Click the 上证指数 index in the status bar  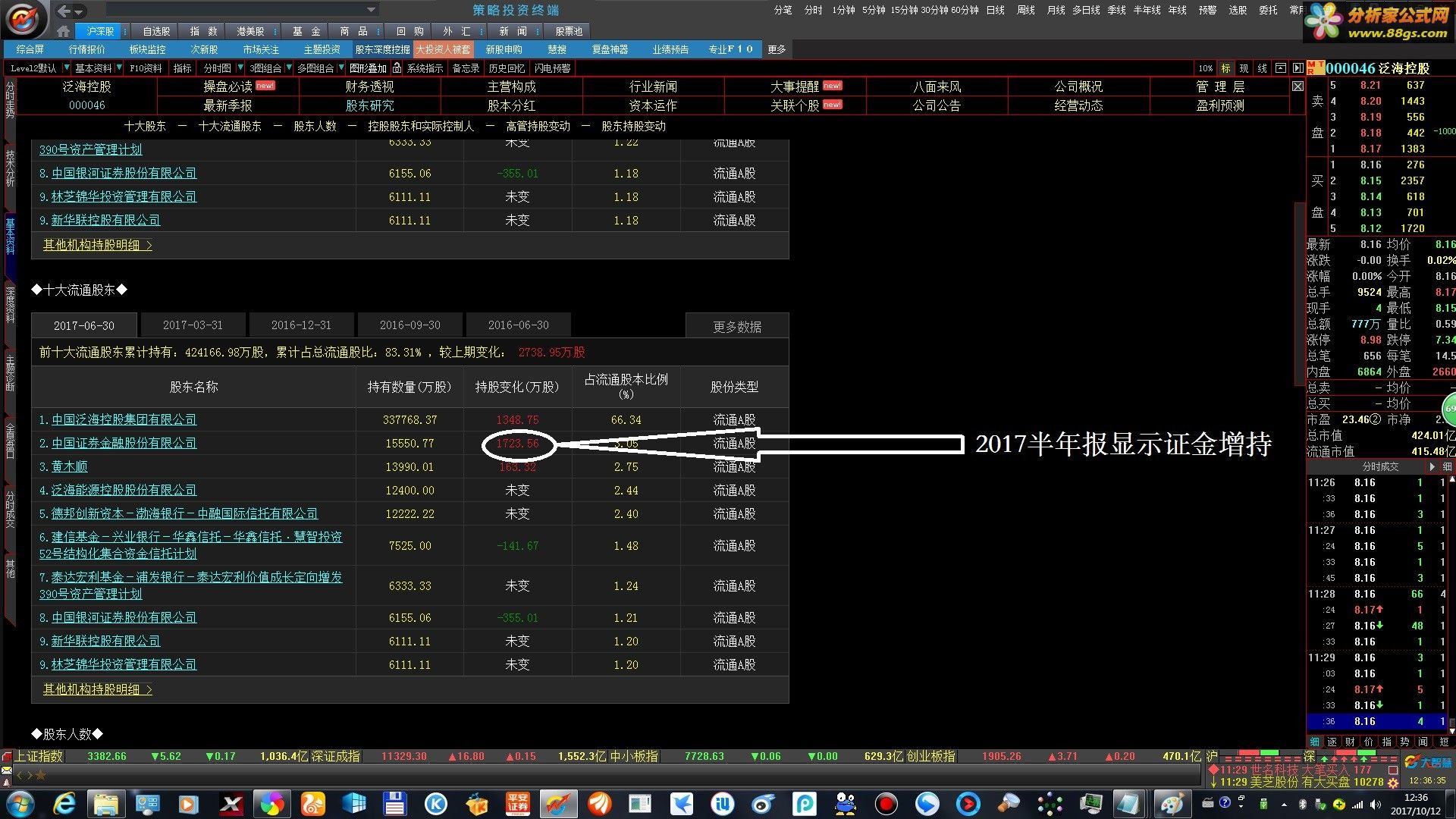click(39, 756)
